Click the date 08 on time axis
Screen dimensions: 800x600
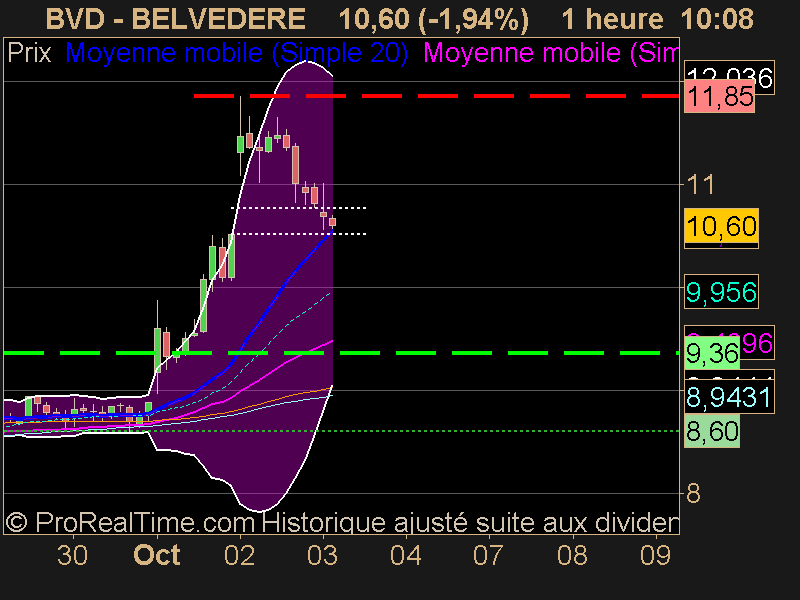coord(572,555)
